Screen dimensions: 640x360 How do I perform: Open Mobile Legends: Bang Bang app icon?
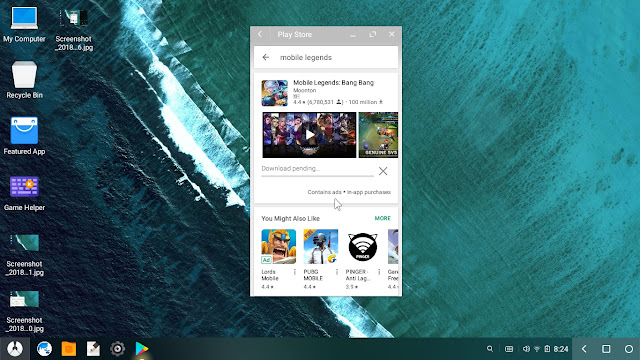click(274, 93)
